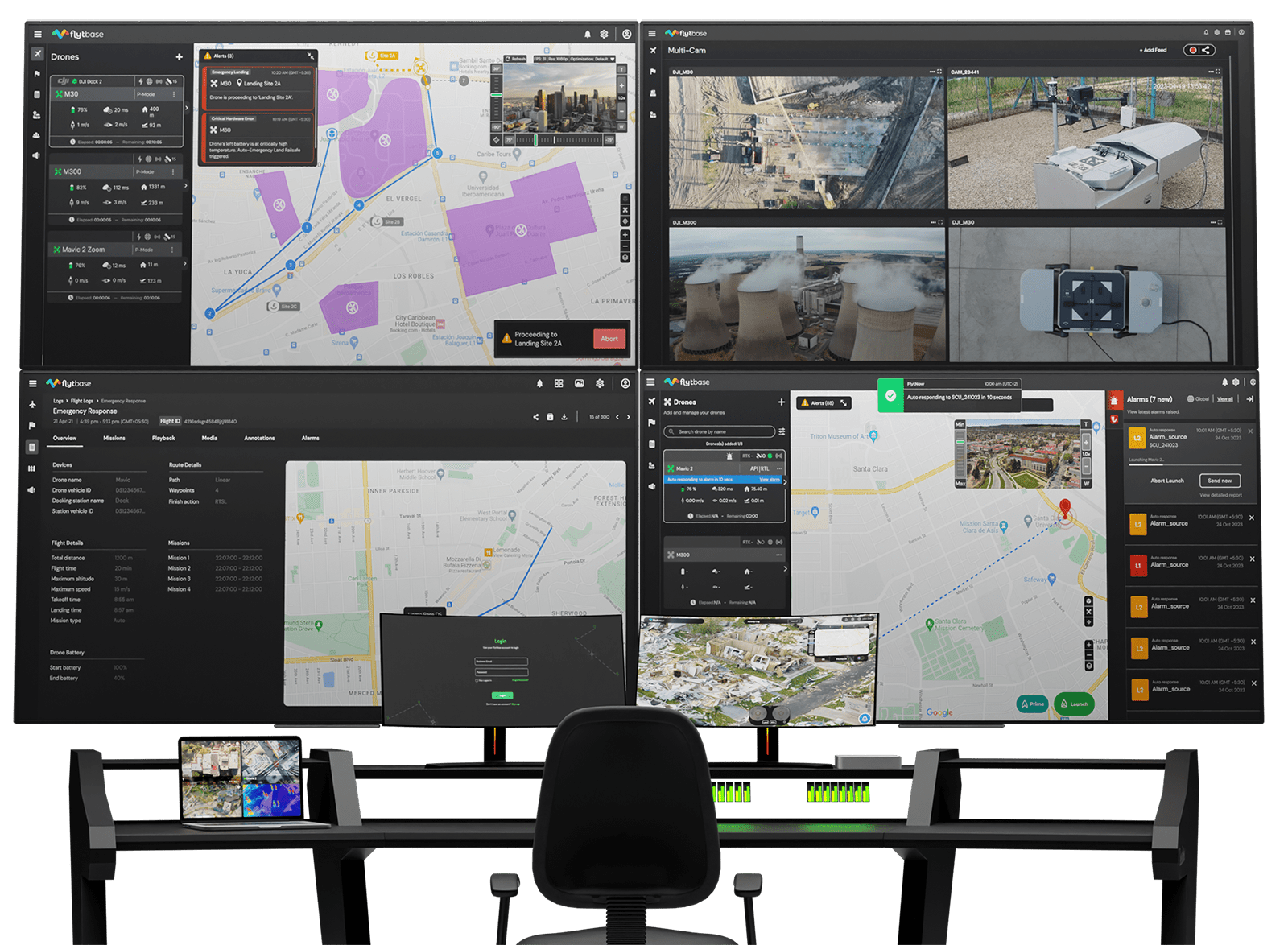Add a drone using plus beside top-left Drones title
Image resolution: width=1288 pixels, height=945 pixels.
pyautogui.click(x=179, y=57)
